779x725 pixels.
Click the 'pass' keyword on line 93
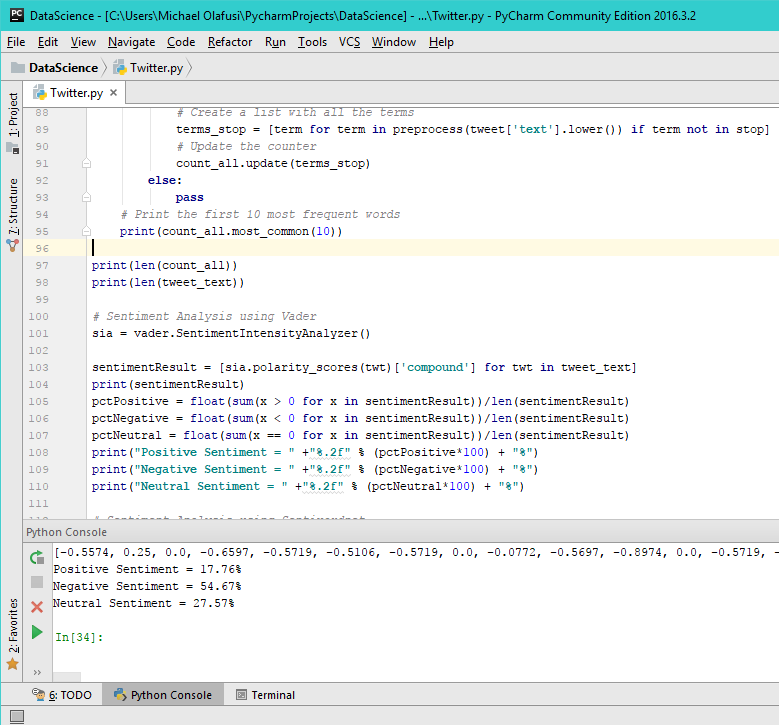point(189,197)
